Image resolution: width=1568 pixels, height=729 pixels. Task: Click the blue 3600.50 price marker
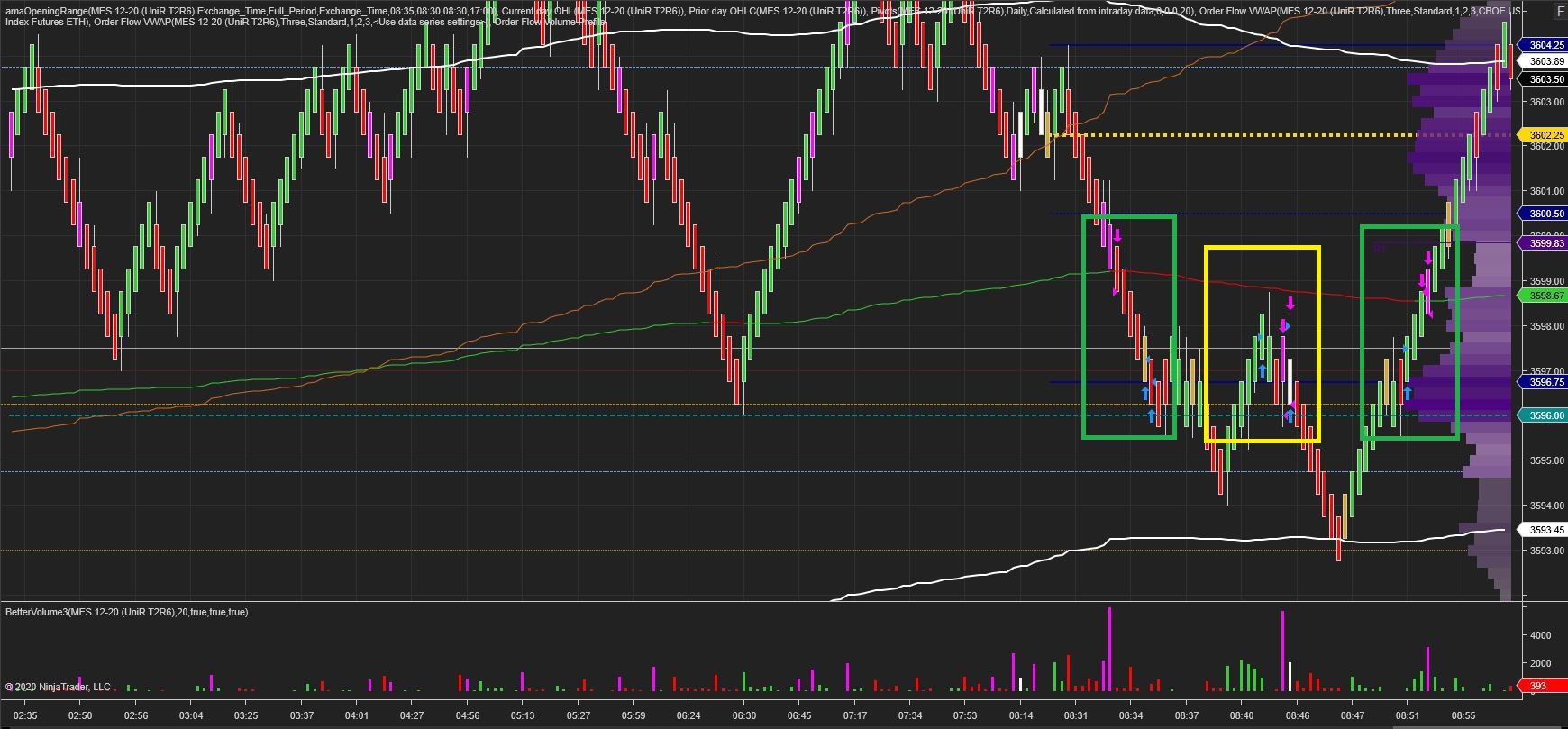[1544, 214]
